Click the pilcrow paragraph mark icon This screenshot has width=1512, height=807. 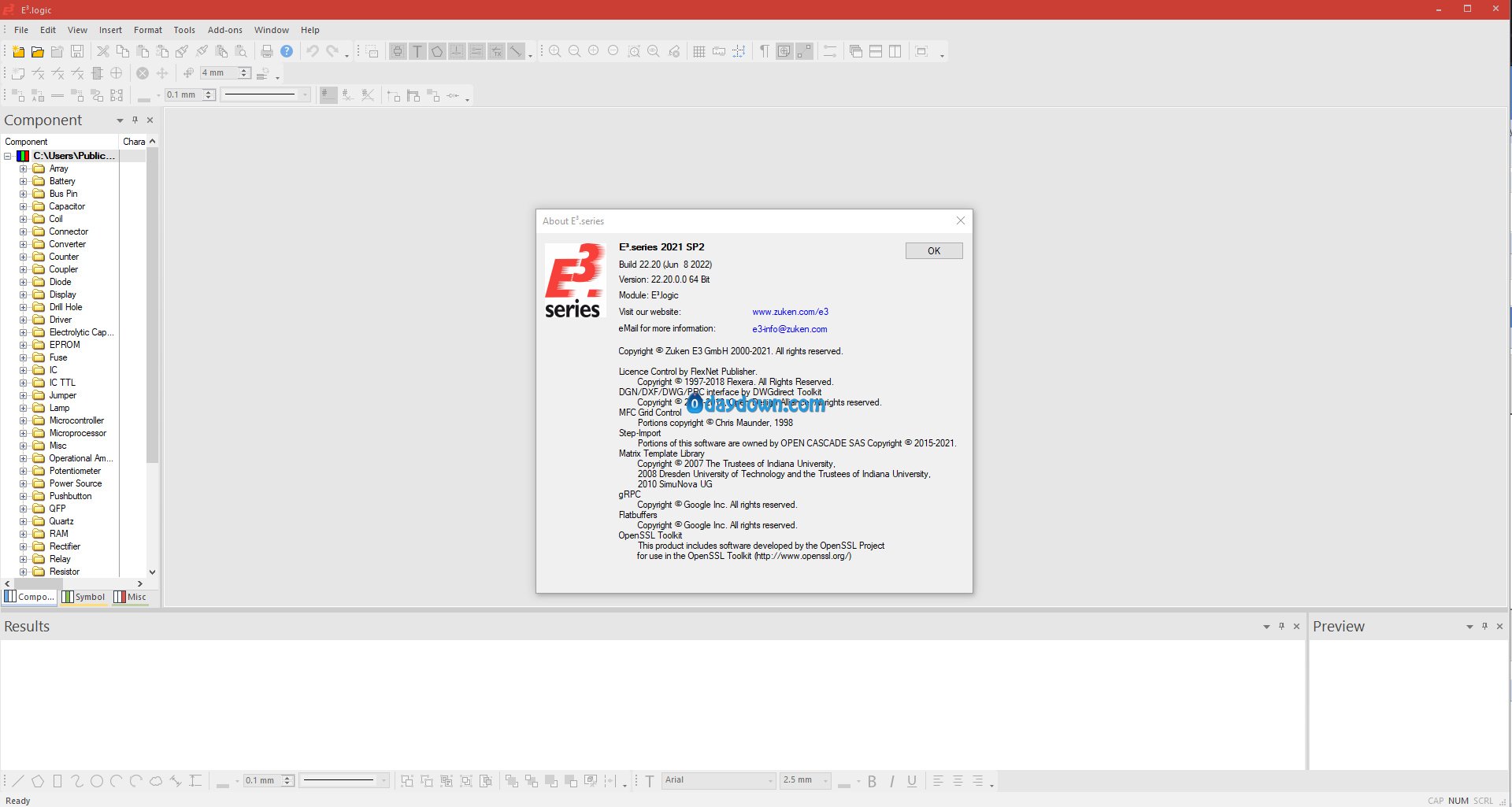[x=764, y=52]
